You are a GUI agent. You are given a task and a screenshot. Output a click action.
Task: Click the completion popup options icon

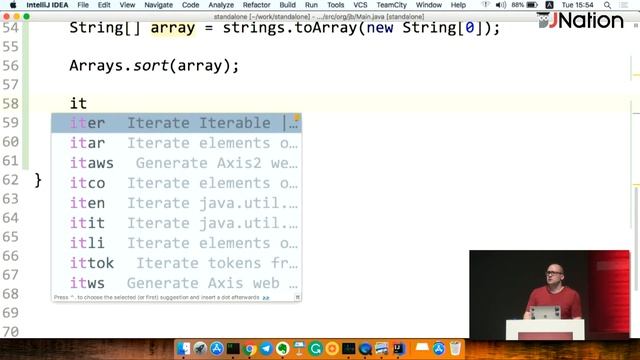(x=298, y=297)
